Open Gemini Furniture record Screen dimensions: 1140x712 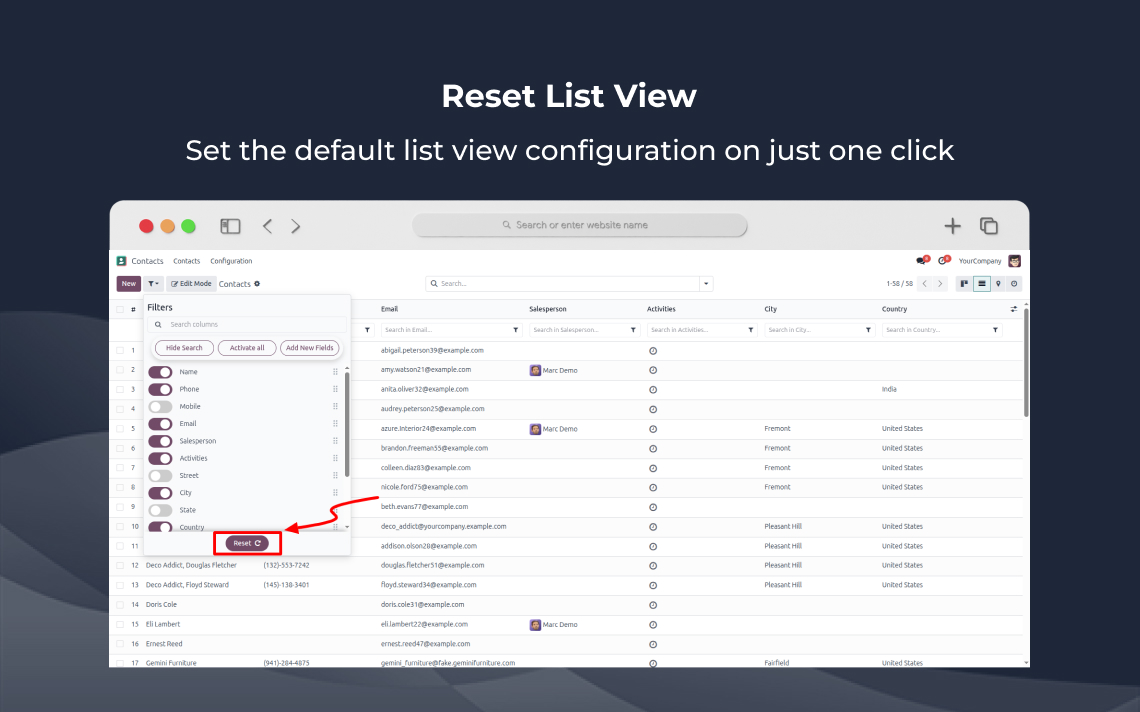(171, 663)
